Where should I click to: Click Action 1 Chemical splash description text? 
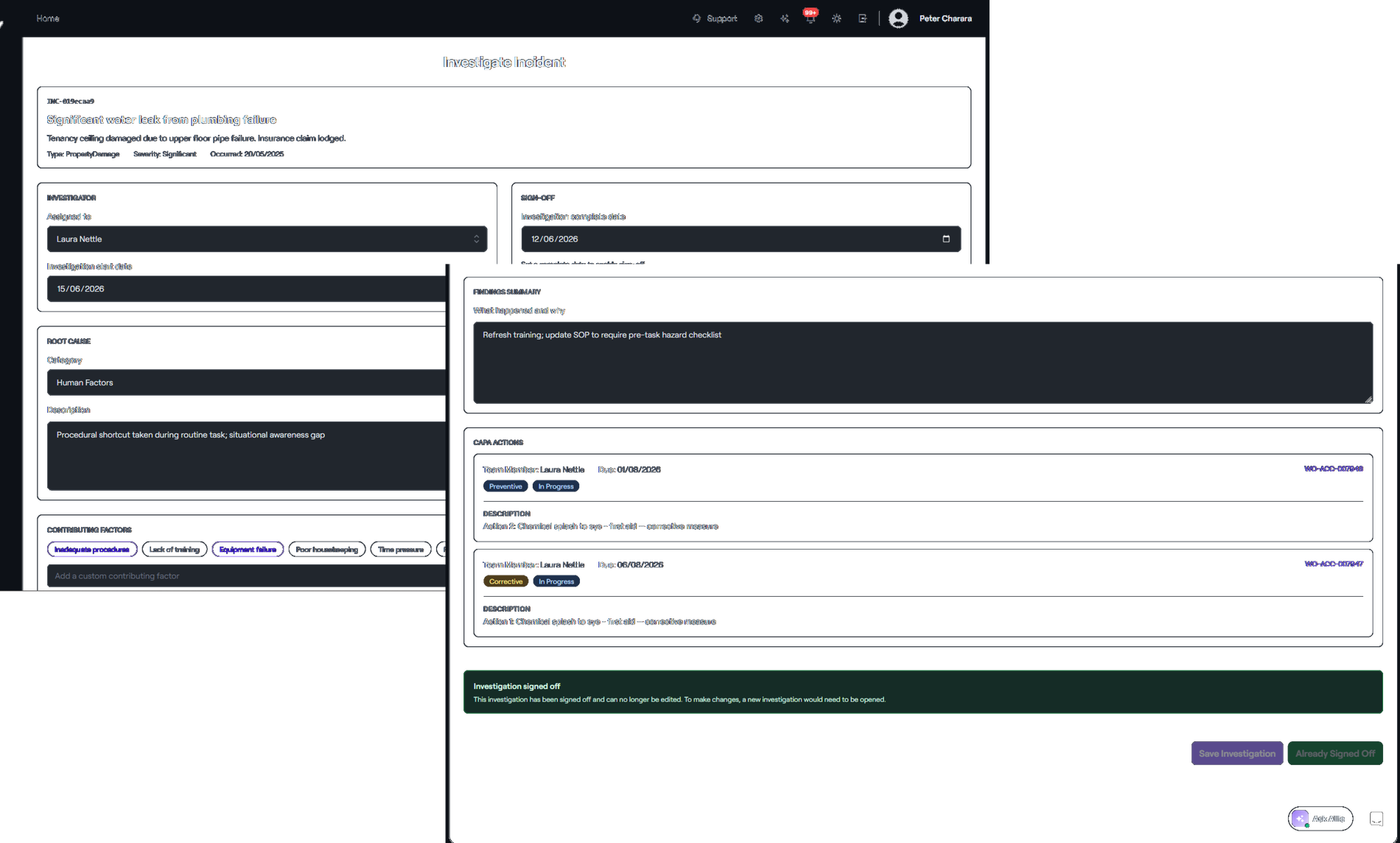click(x=599, y=621)
